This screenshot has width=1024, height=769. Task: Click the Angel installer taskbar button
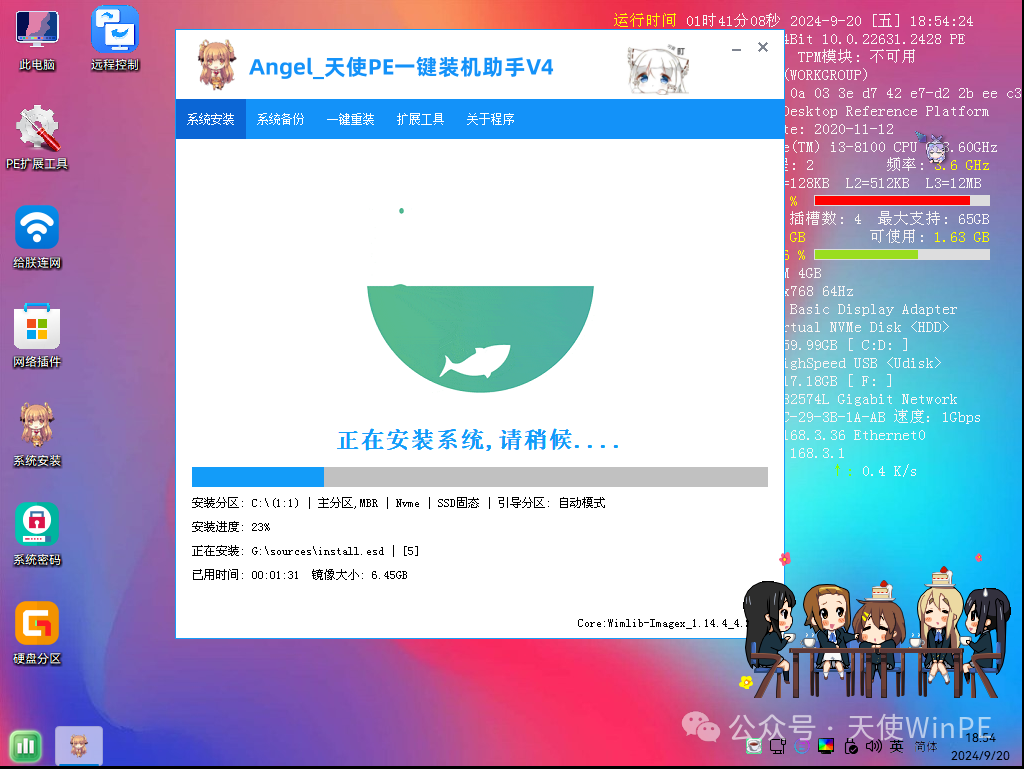coord(78,745)
